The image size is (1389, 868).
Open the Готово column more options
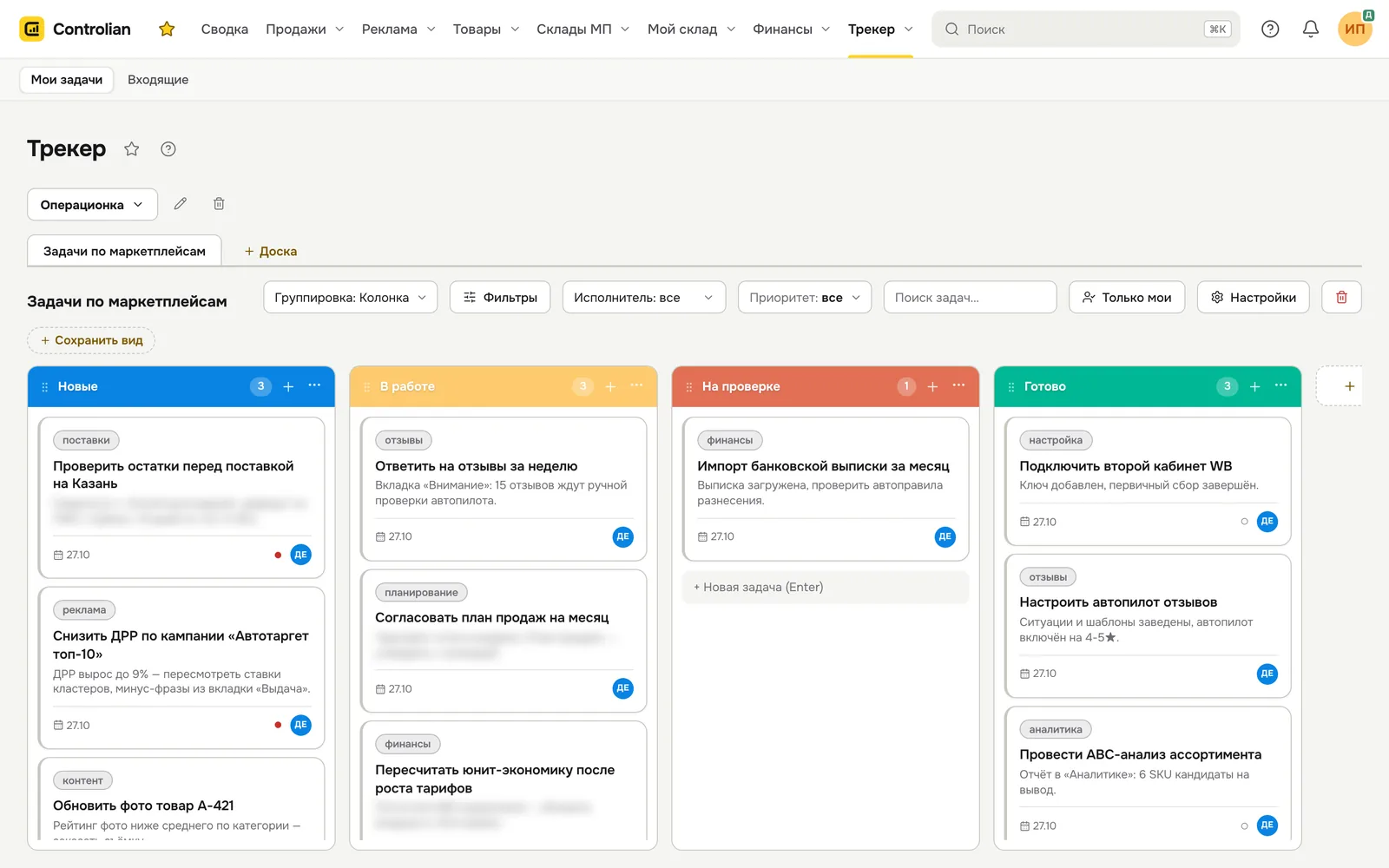tap(1280, 385)
